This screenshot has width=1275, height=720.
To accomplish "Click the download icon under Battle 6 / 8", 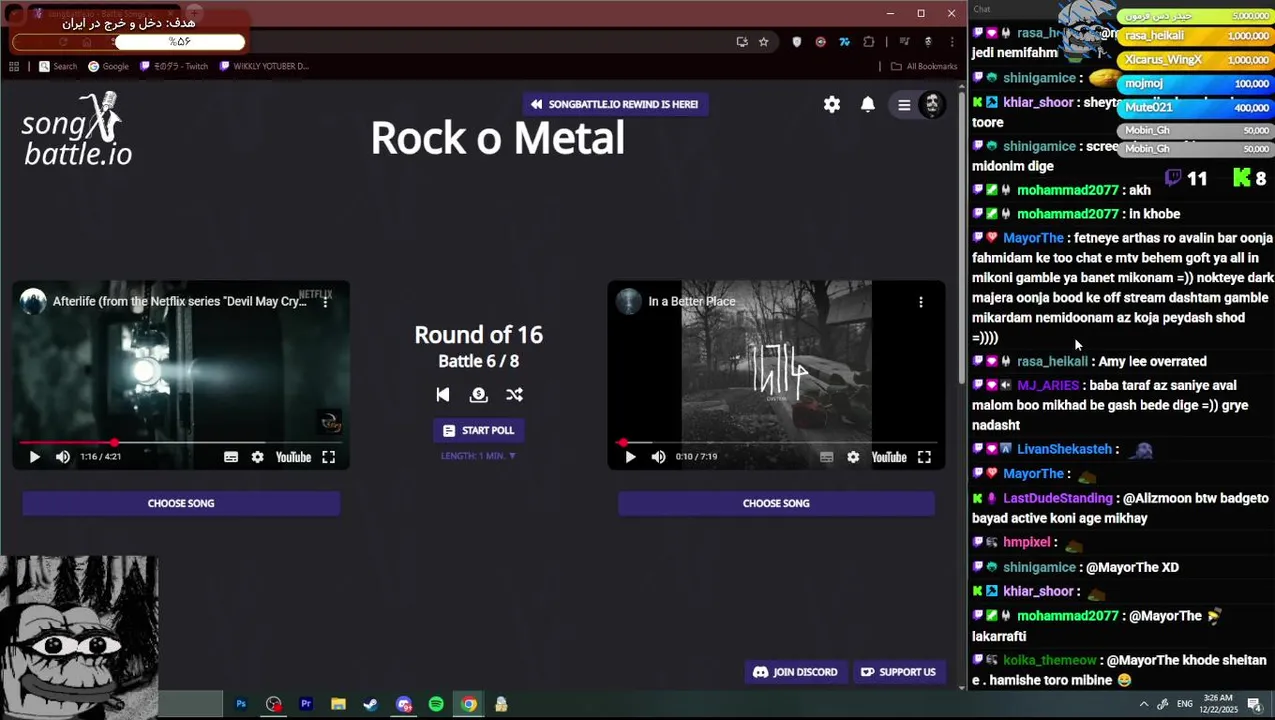I will [x=479, y=394].
